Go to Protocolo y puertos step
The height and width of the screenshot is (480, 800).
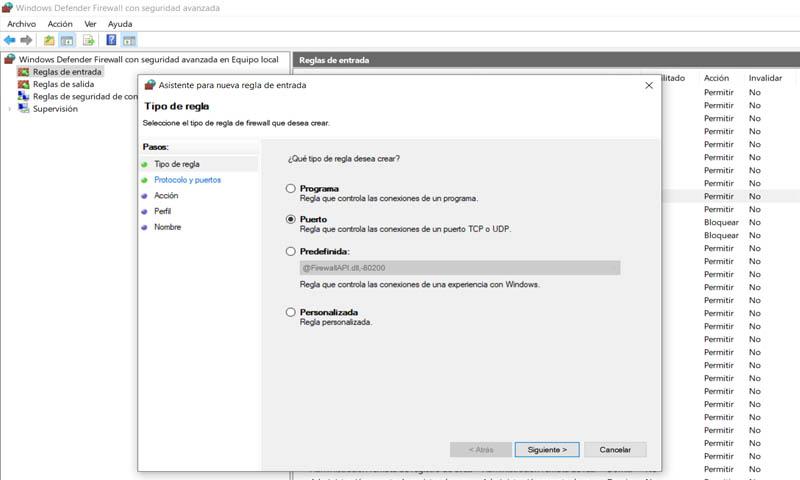click(x=187, y=180)
